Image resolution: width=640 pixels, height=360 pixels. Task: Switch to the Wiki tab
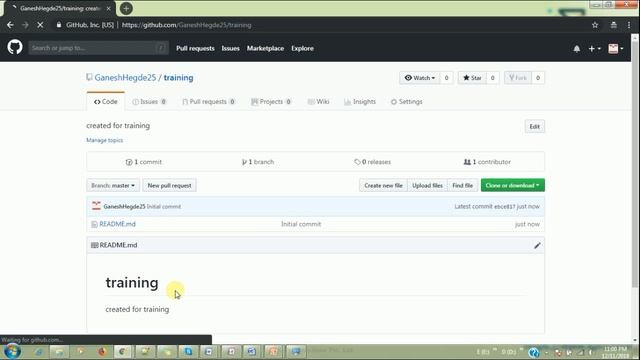pos(318,102)
